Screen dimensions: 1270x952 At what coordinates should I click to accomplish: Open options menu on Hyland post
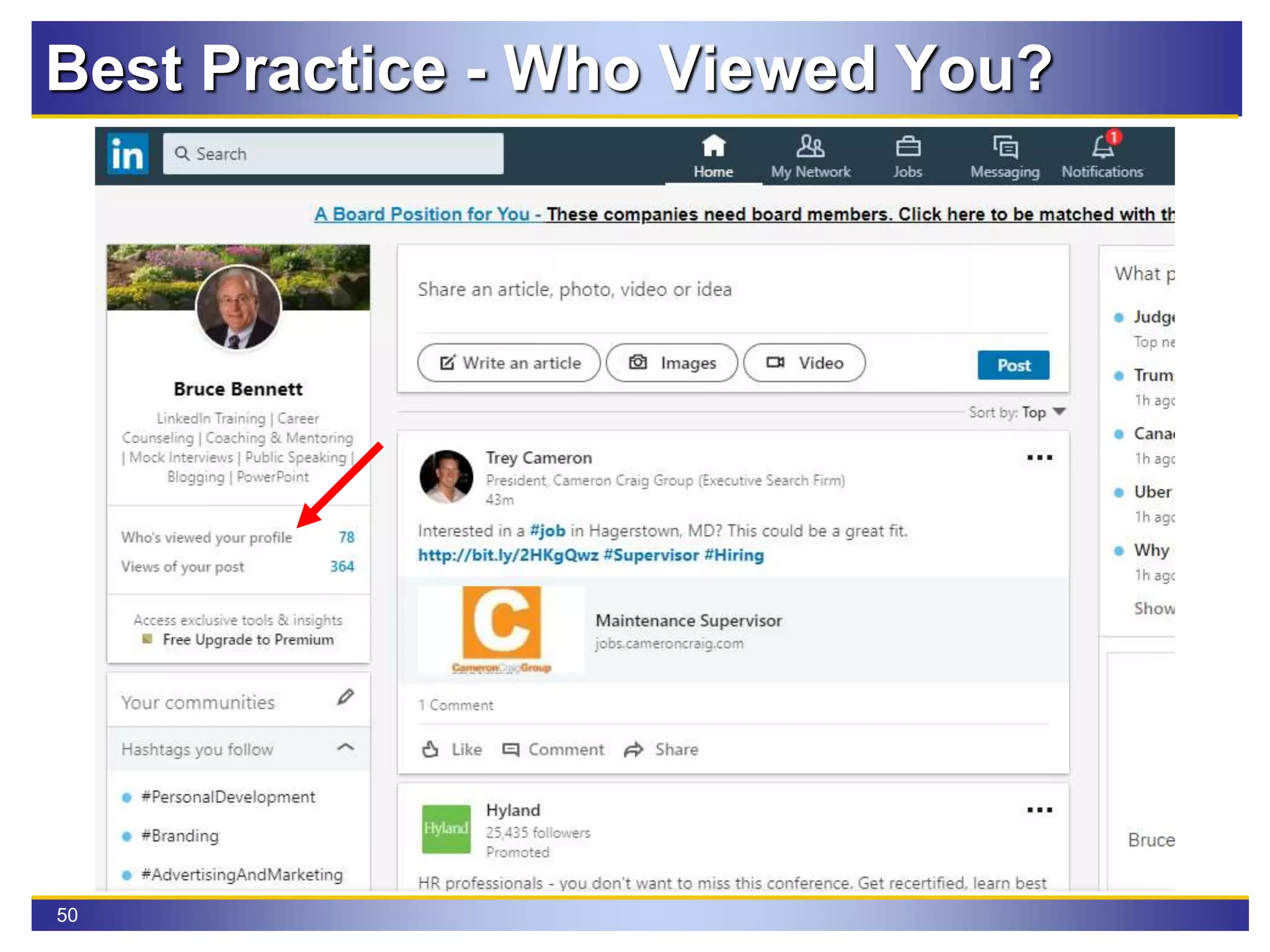click(x=1039, y=809)
